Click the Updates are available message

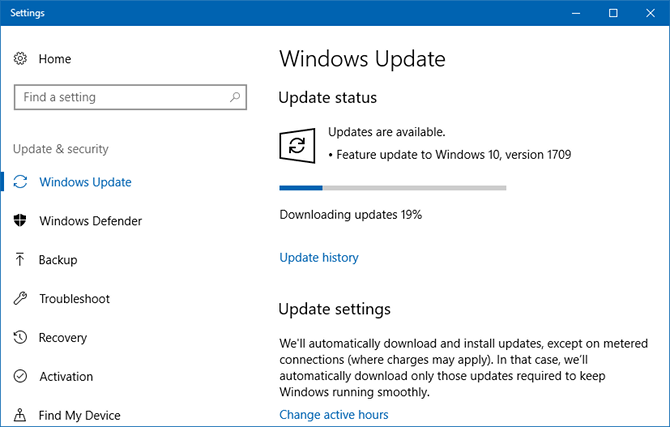pos(387,132)
